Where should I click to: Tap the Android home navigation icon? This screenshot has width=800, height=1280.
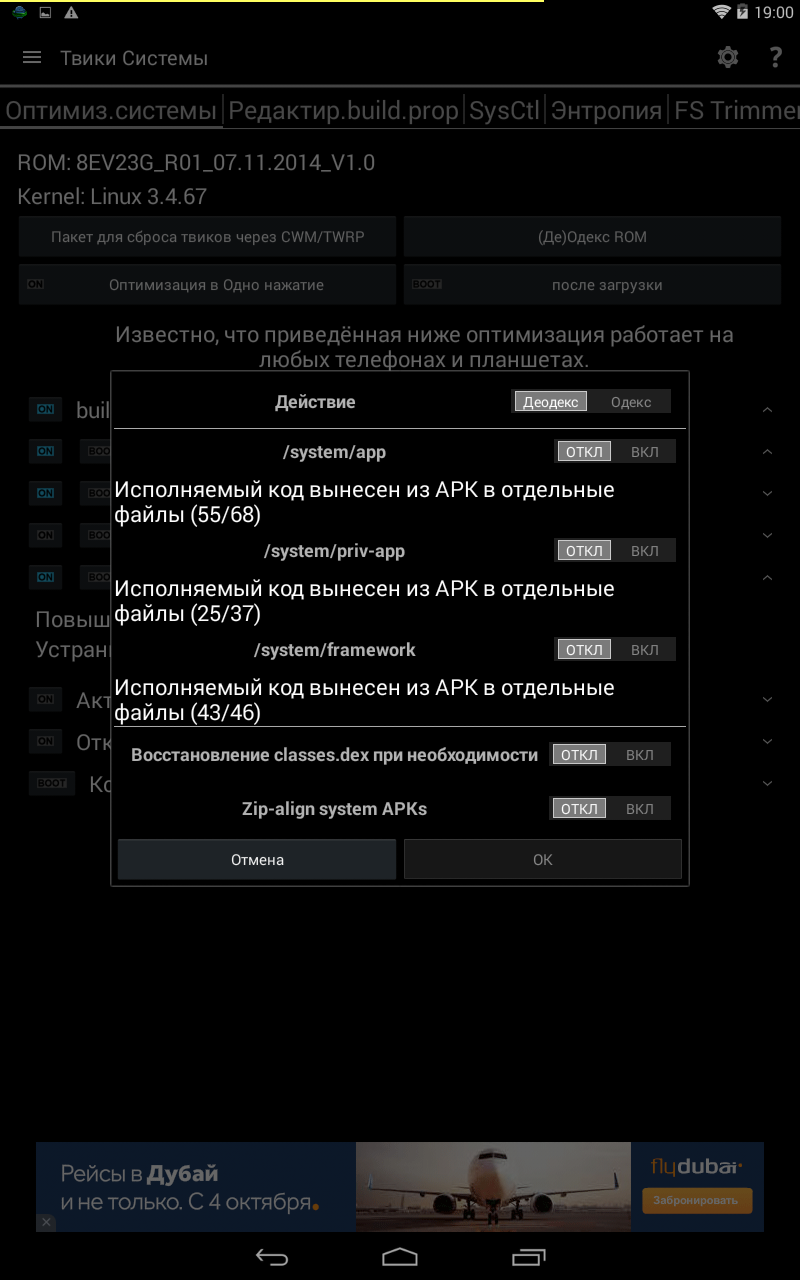click(x=400, y=1257)
